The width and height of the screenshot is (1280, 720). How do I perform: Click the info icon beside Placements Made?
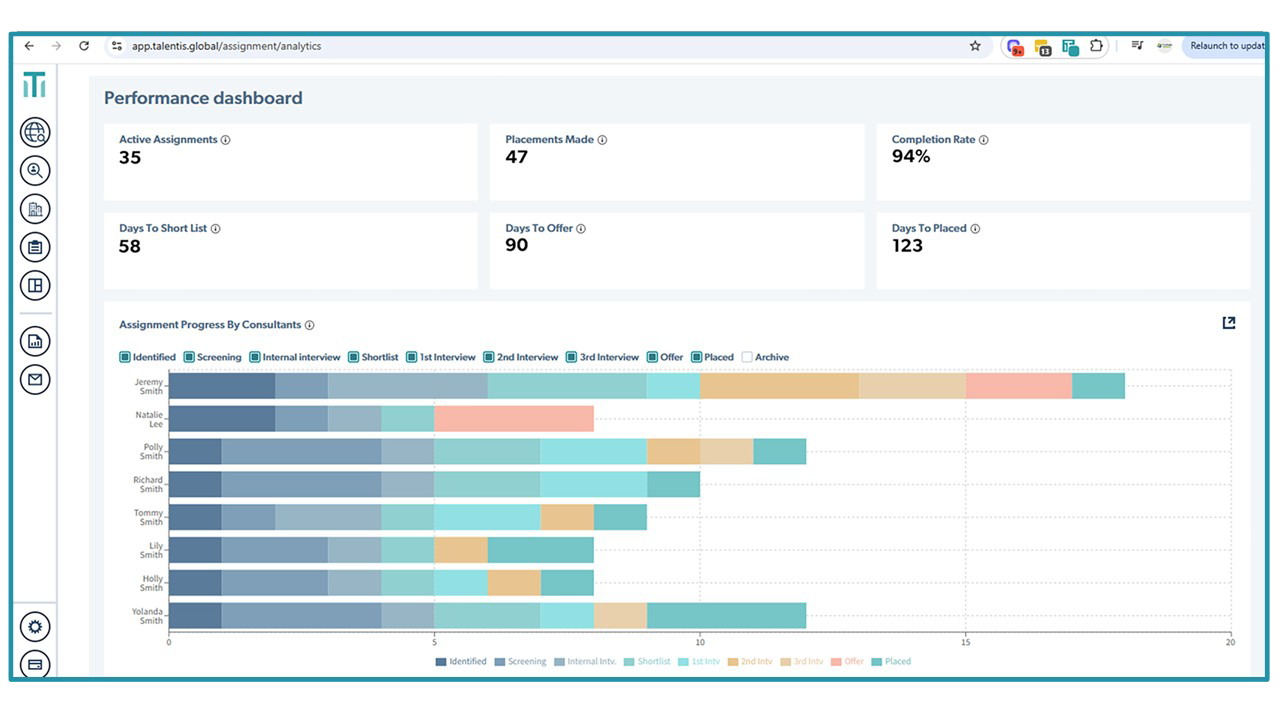[x=602, y=140]
